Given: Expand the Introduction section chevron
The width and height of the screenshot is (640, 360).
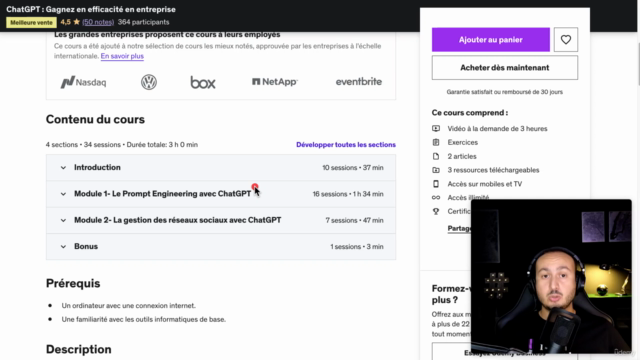Looking at the screenshot, I should (x=63, y=168).
